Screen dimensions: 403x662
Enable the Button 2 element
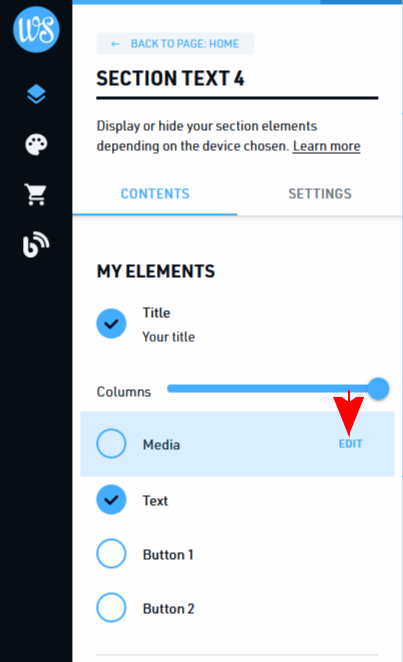(x=111, y=608)
